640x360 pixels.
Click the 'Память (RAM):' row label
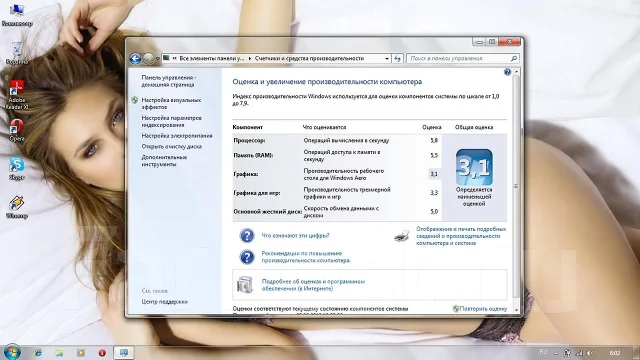pos(253,156)
